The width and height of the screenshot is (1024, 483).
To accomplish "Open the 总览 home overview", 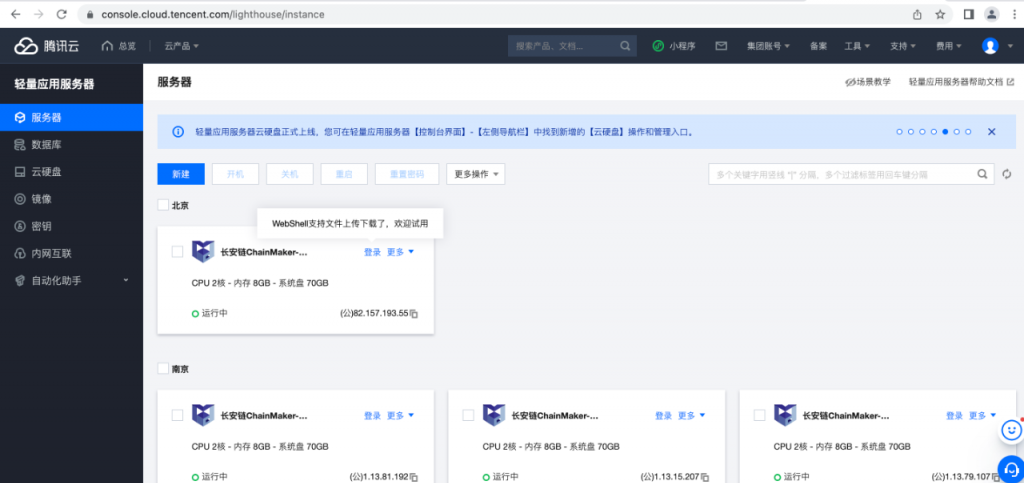I will point(119,46).
